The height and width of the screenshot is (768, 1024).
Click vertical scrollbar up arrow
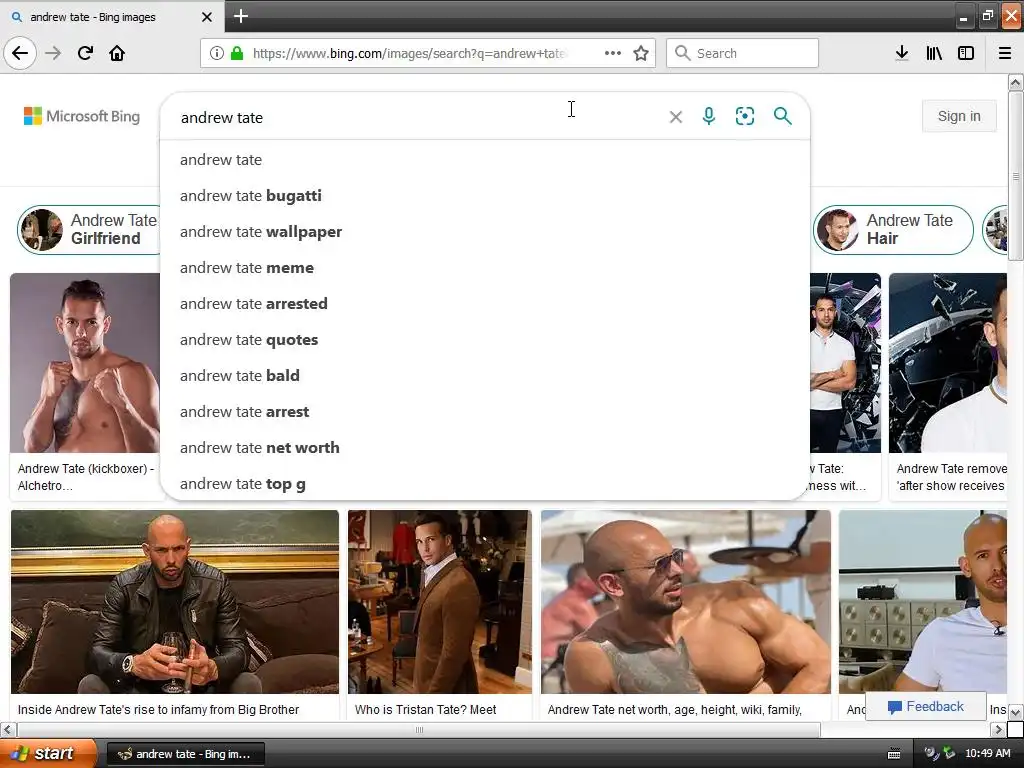coord(1015,82)
